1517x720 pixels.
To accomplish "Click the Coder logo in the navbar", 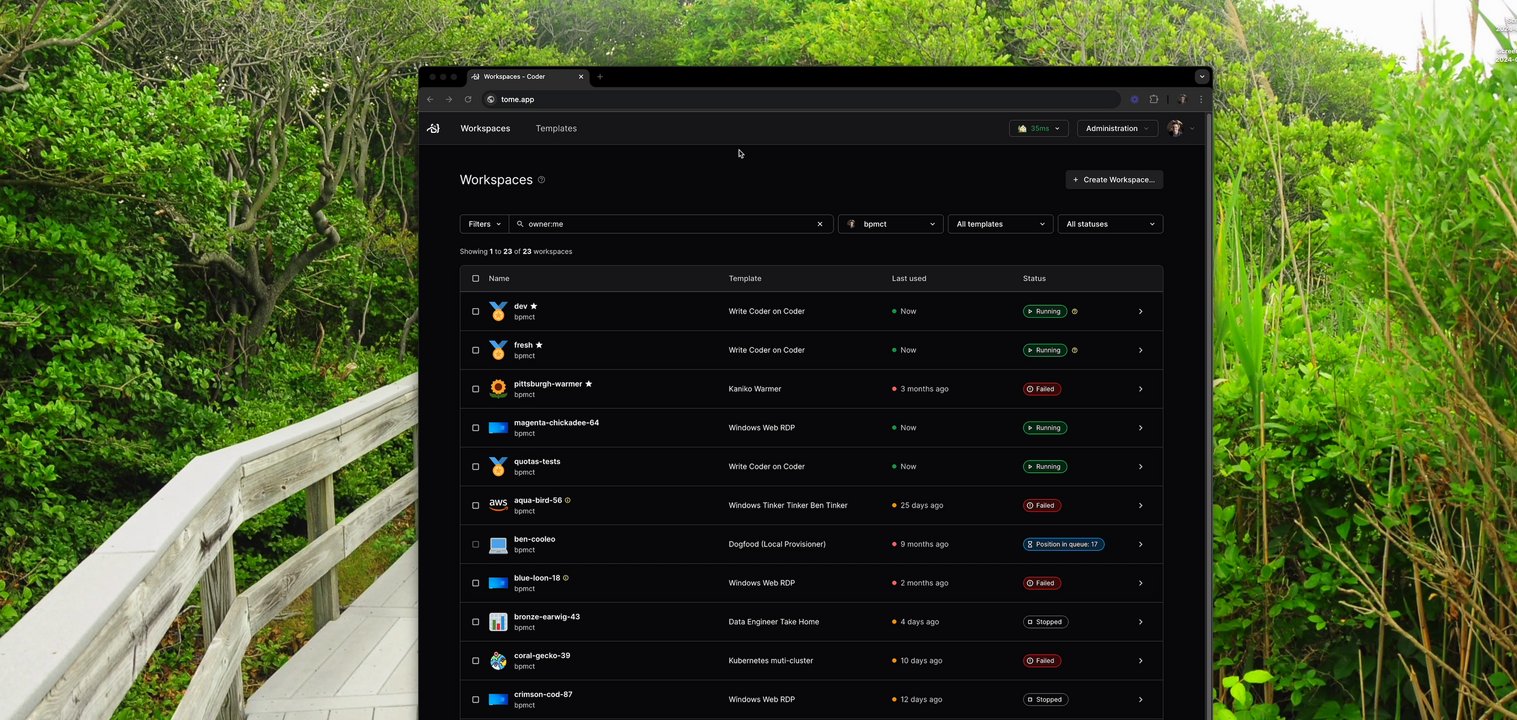I will coord(433,128).
